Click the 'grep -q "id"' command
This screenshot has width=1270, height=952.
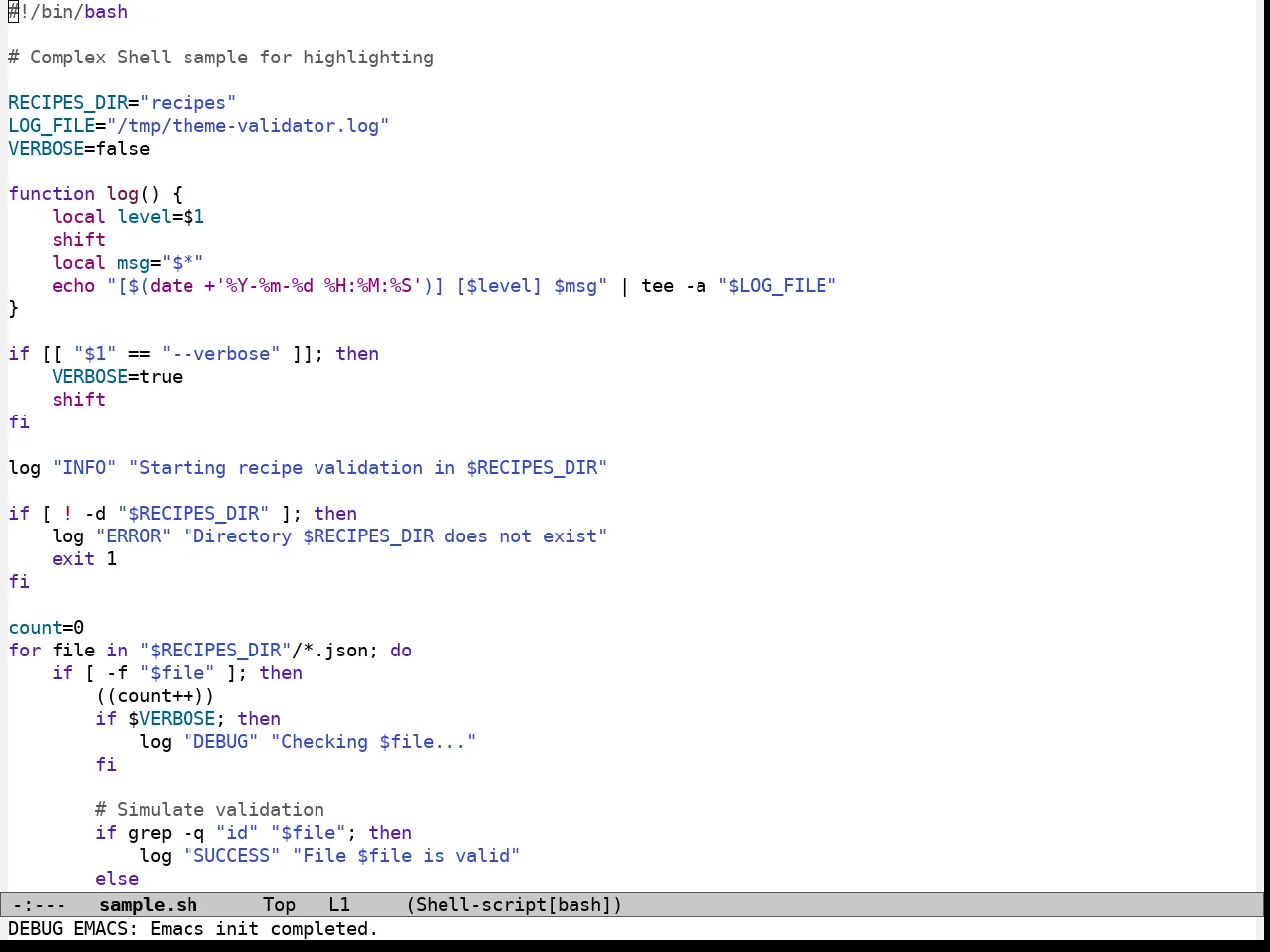click(x=193, y=833)
